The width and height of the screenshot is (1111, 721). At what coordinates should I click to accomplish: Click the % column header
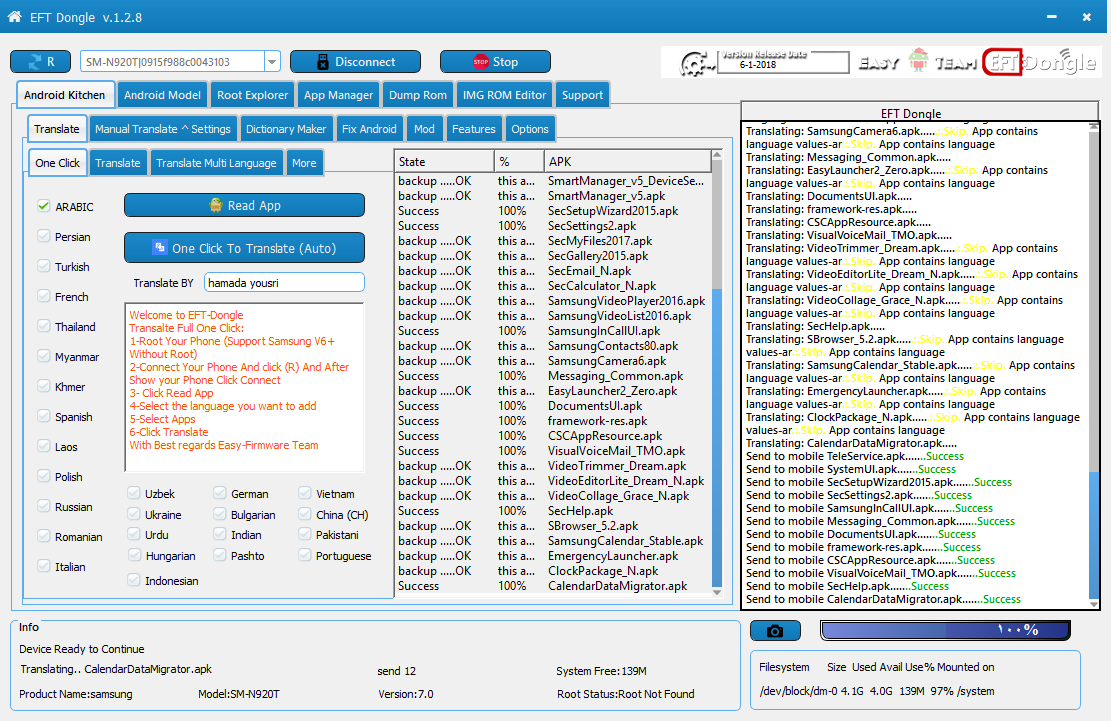coord(519,161)
